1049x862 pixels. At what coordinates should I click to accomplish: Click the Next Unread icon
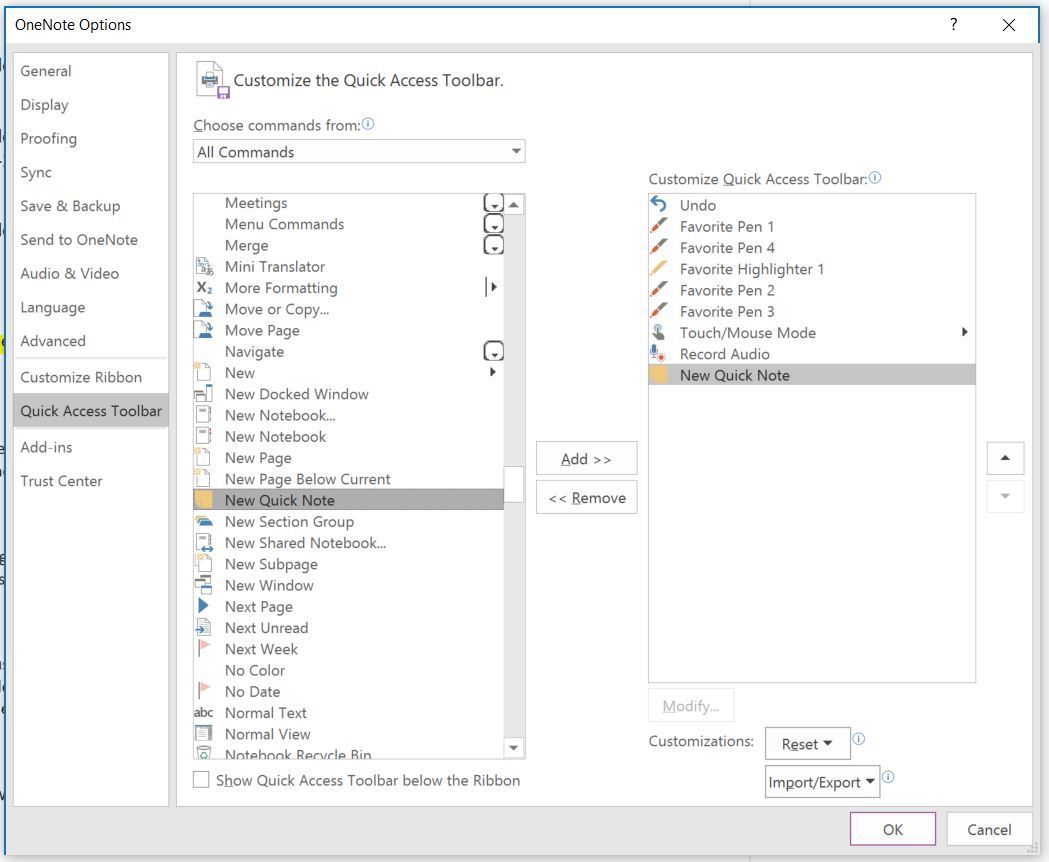coord(204,628)
